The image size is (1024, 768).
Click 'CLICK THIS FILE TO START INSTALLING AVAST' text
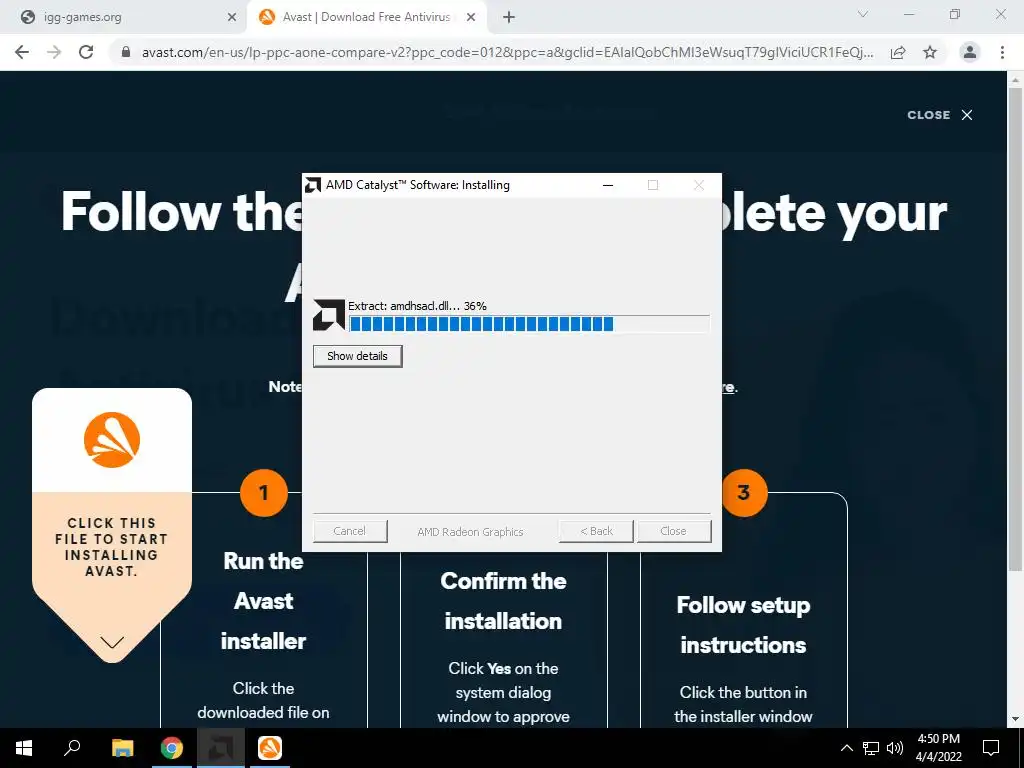[x=112, y=547]
